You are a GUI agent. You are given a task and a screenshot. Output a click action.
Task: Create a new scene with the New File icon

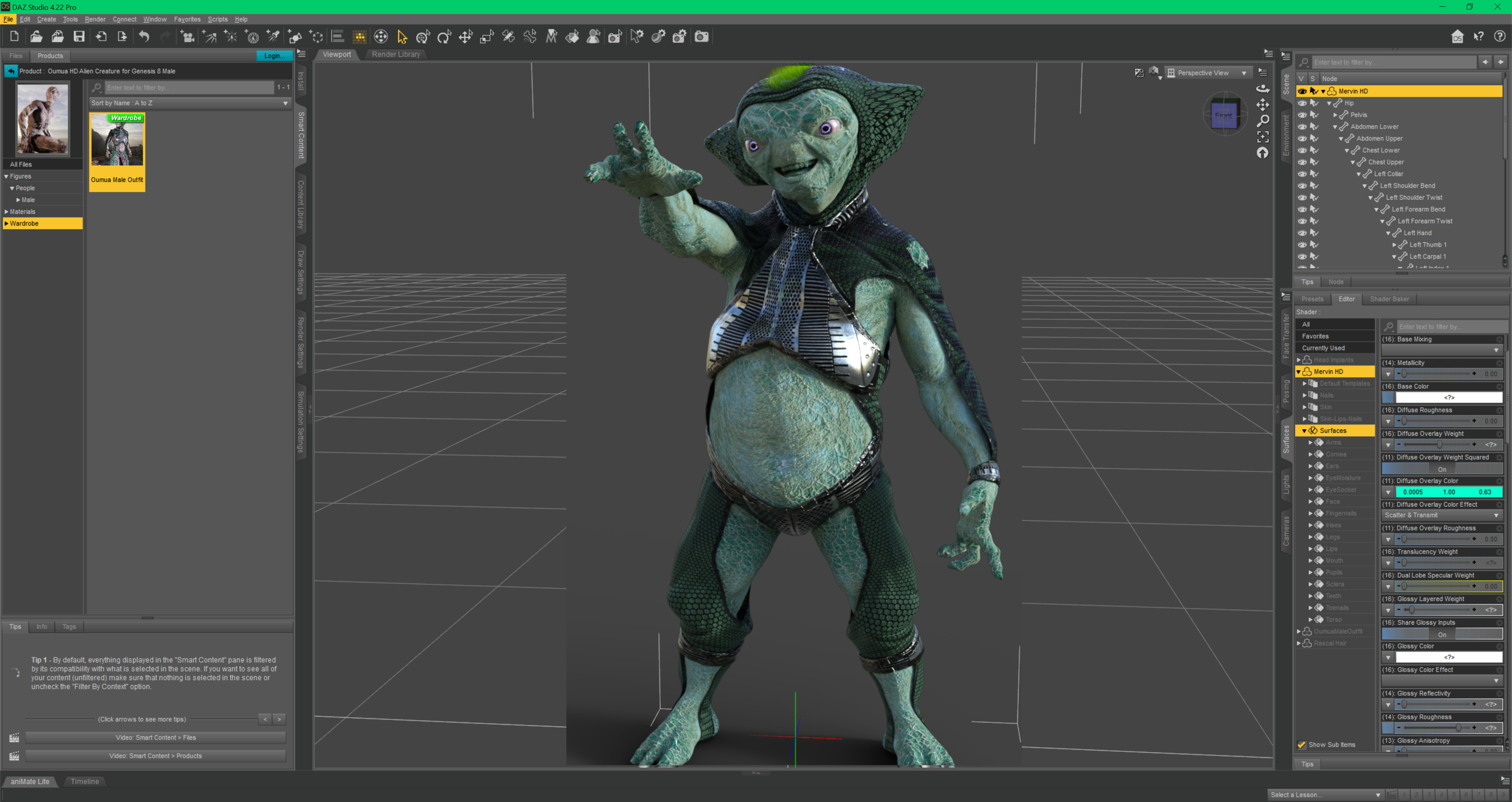(x=15, y=36)
